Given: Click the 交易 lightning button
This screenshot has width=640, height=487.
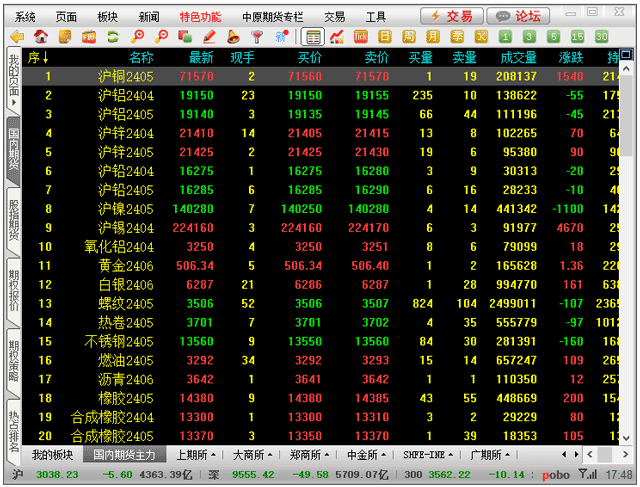Looking at the screenshot, I should (452, 16).
